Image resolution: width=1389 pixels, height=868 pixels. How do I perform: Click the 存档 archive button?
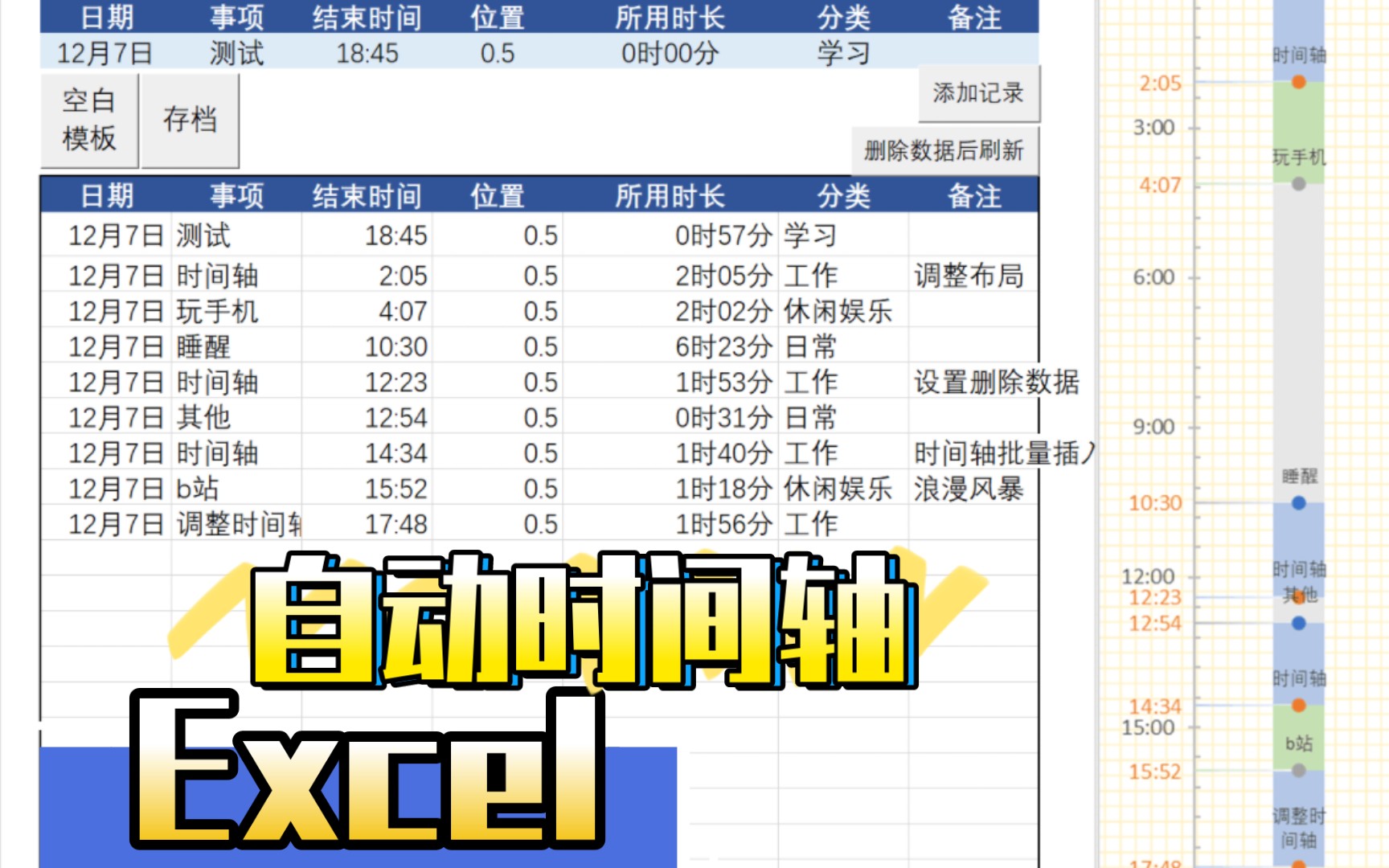(191, 121)
